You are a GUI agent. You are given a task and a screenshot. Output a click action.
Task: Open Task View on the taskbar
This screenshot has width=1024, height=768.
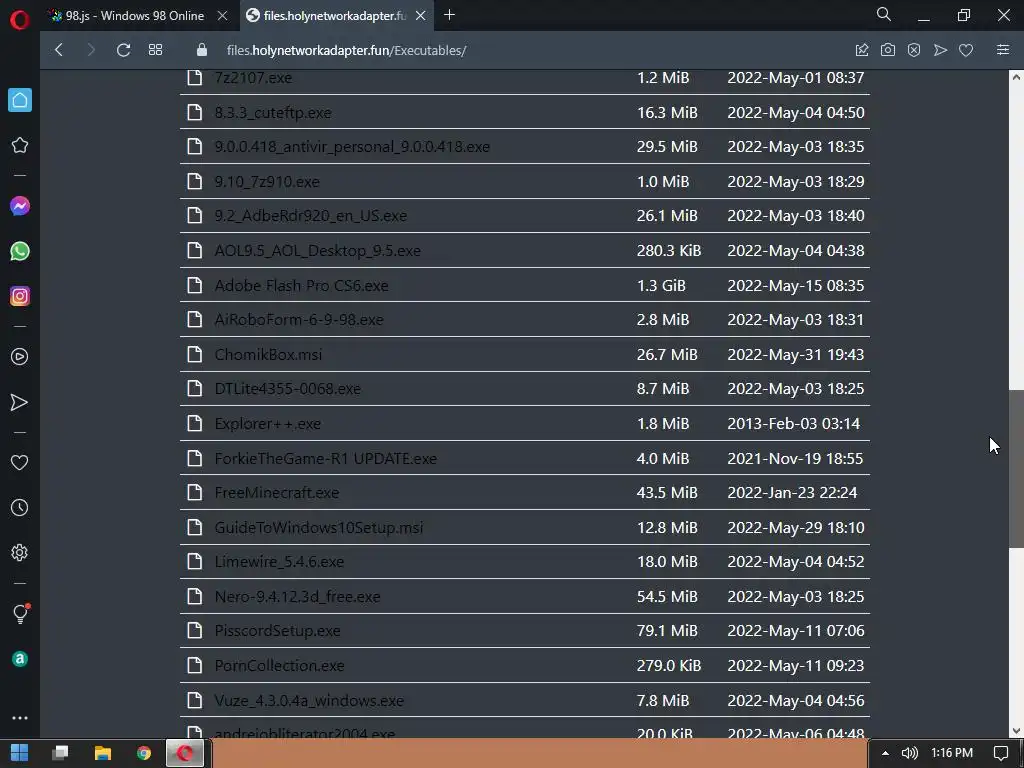pyautogui.click(x=61, y=753)
